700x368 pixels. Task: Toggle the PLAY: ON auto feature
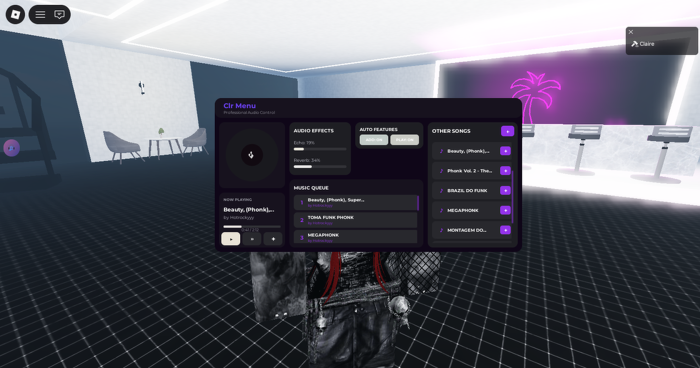click(x=404, y=140)
